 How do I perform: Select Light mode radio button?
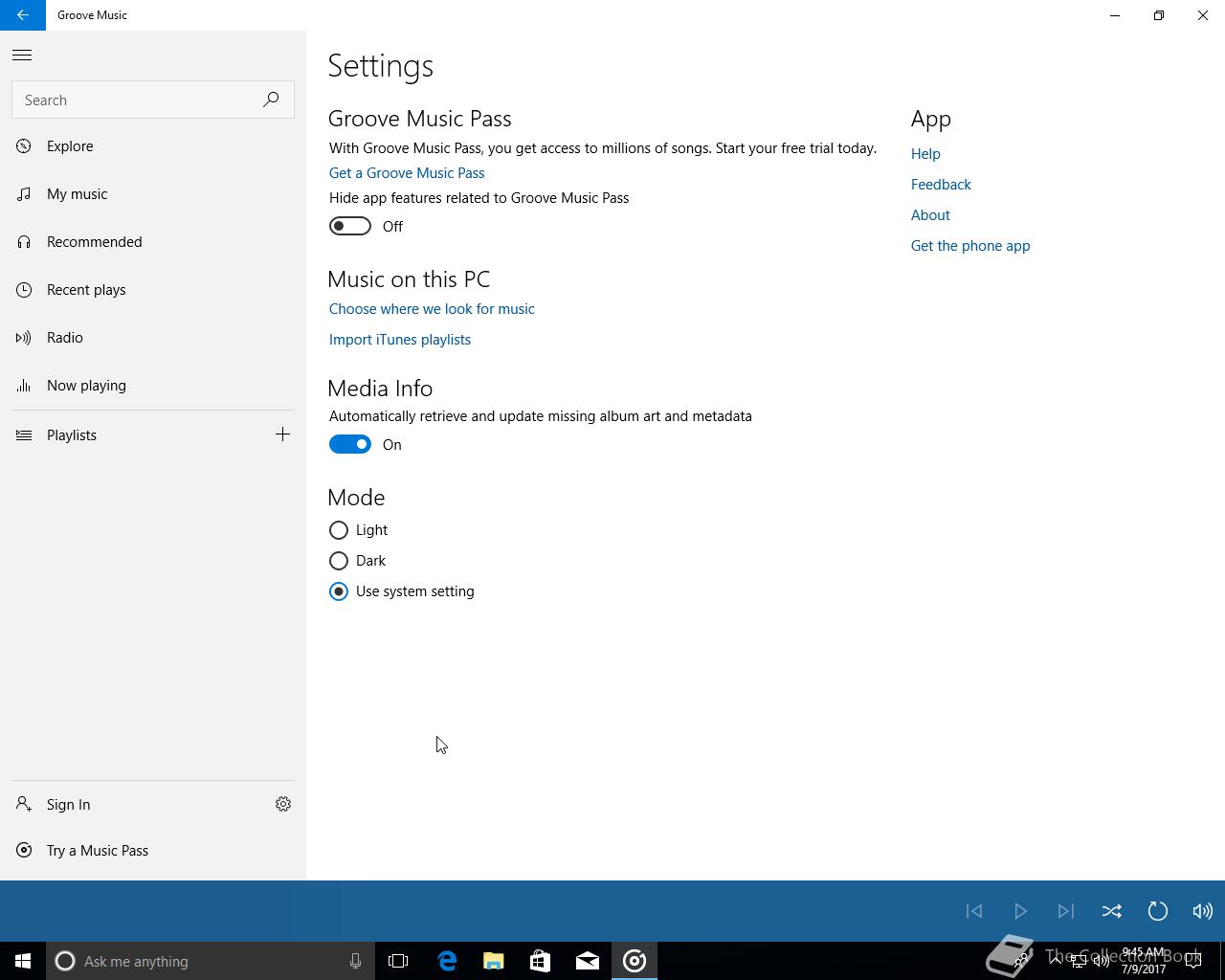coord(339,530)
